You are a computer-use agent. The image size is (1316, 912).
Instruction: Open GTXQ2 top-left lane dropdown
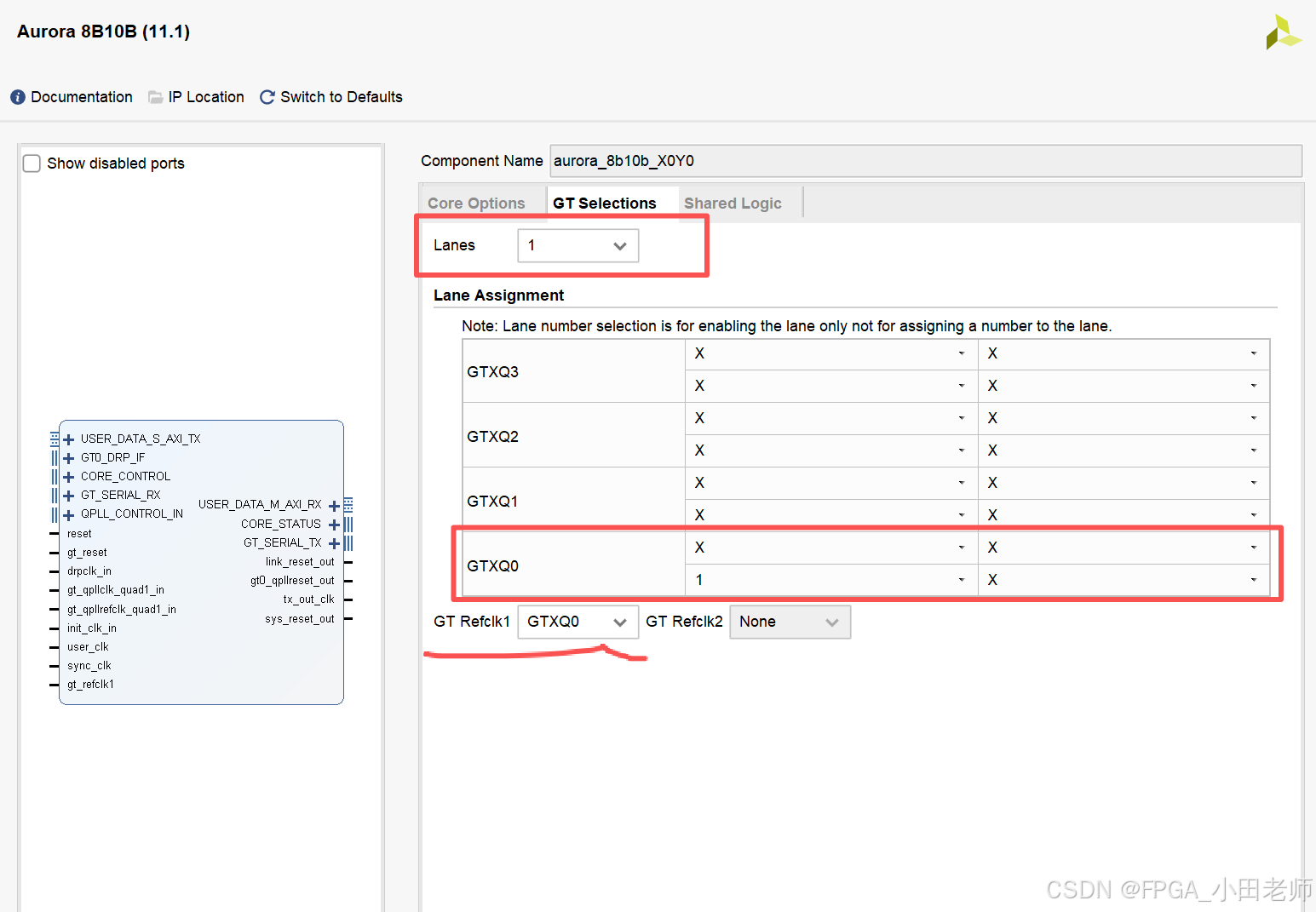coord(831,418)
